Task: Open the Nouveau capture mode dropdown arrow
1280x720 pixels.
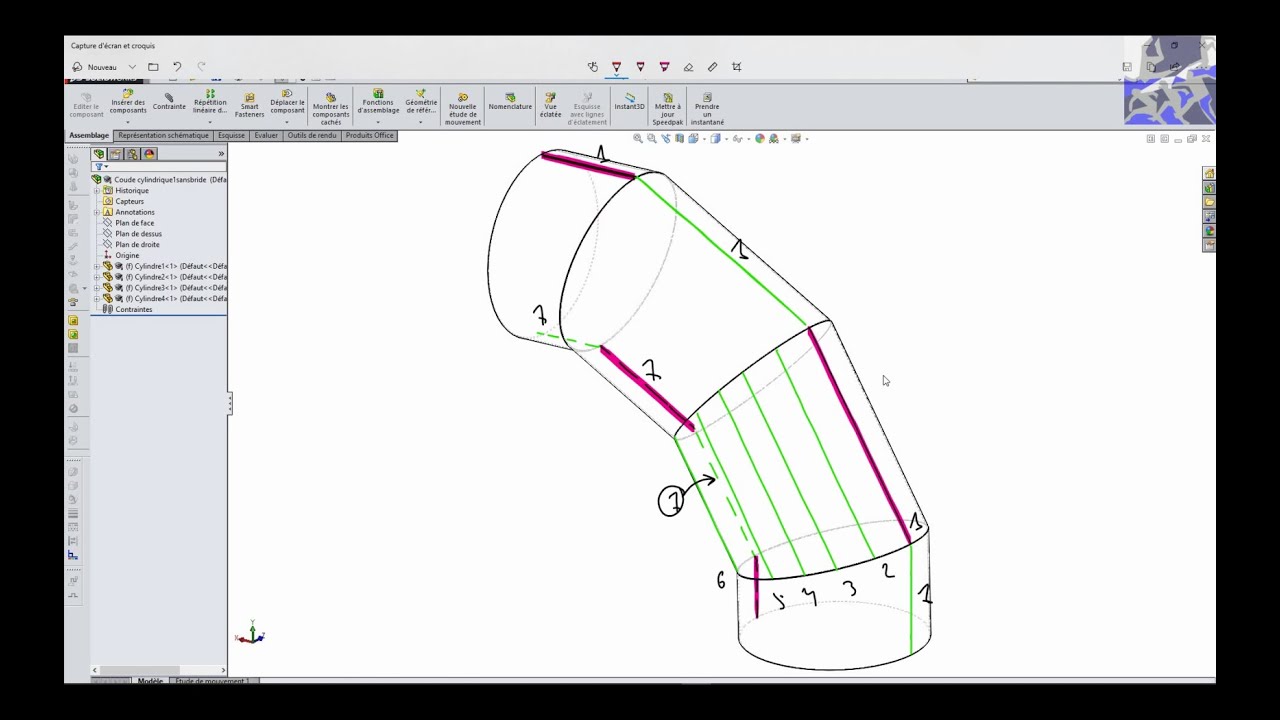Action: click(x=132, y=67)
